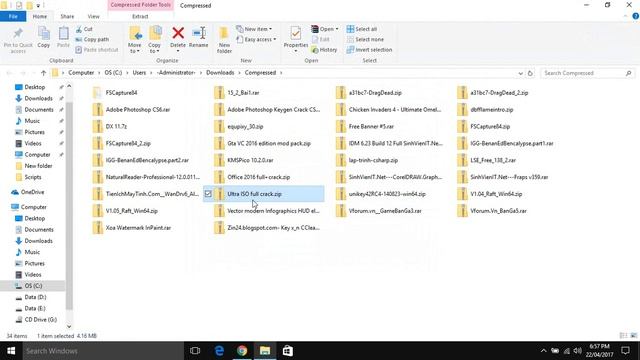Open the Easy access dropdown
This screenshot has width=640, height=360.
coord(256,40)
